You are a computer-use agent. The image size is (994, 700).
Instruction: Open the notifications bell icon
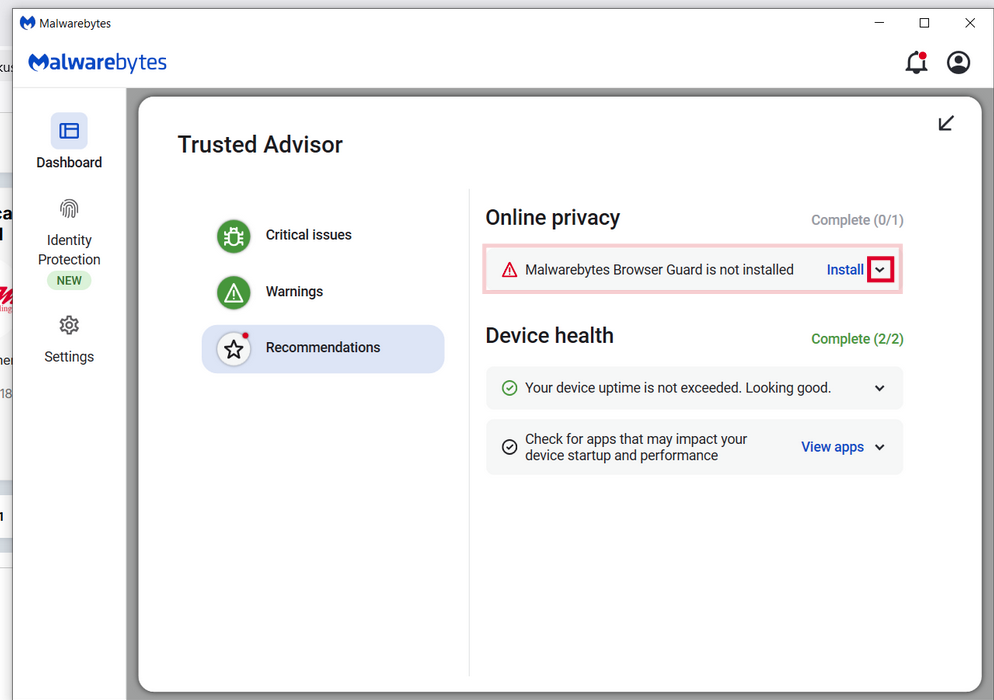click(x=917, y=62)
